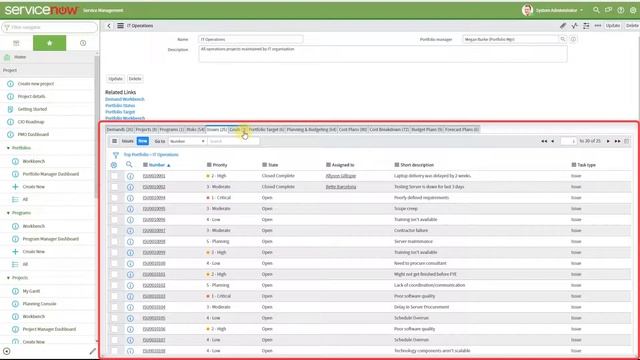Show navigator history clock icon
640x360 pixels.
point(83,43)
